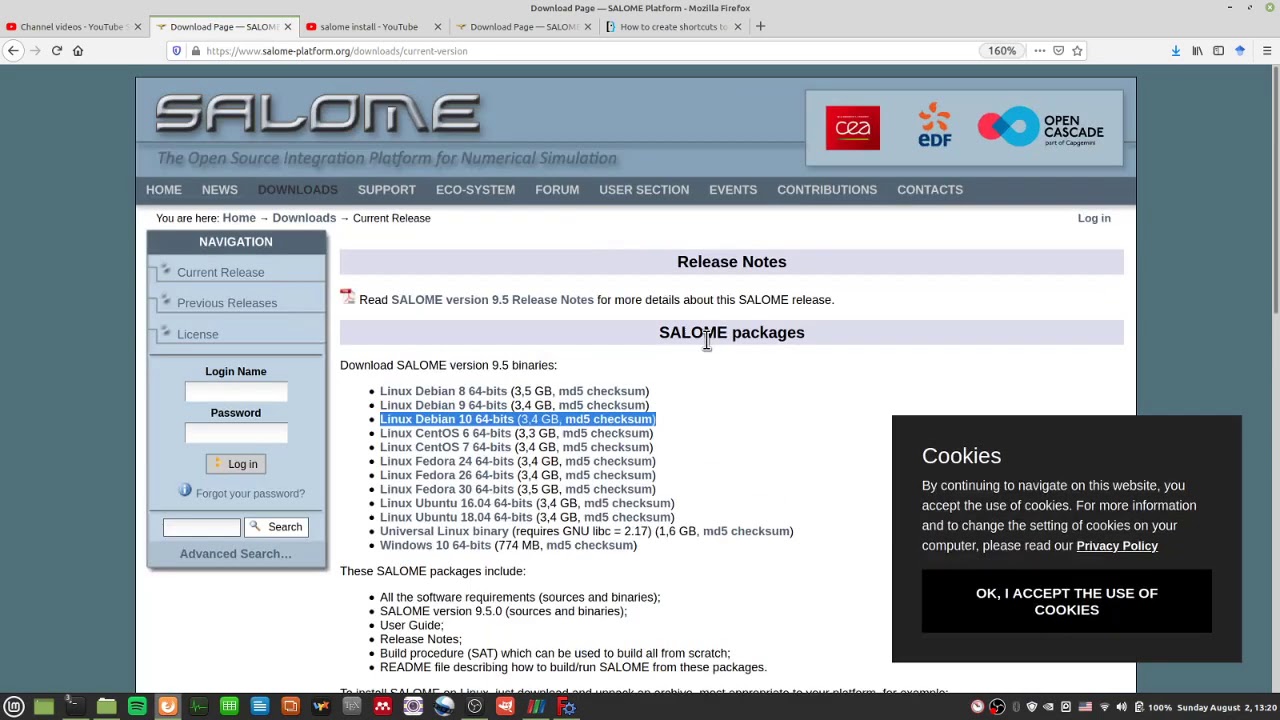Go back to previous page arrow
The image size is (1280, 720).
[14, 51]
